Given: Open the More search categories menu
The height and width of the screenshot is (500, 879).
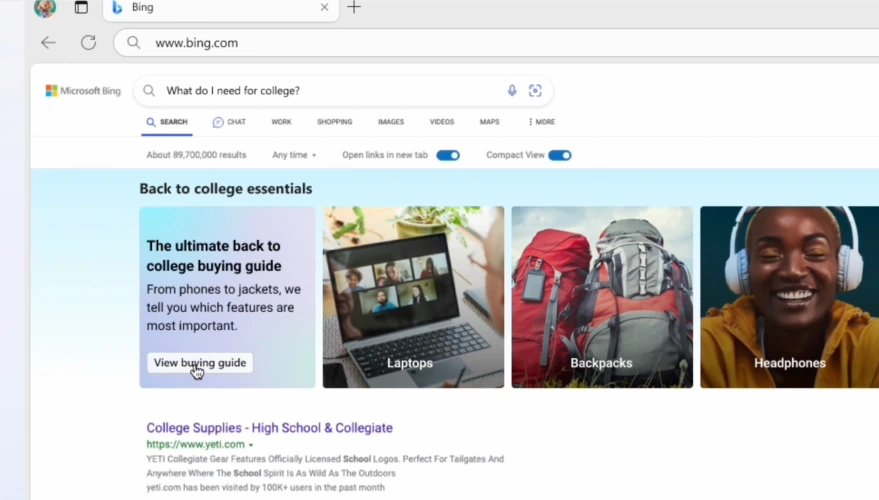Looking at the screenshot, I should [541, 122].
